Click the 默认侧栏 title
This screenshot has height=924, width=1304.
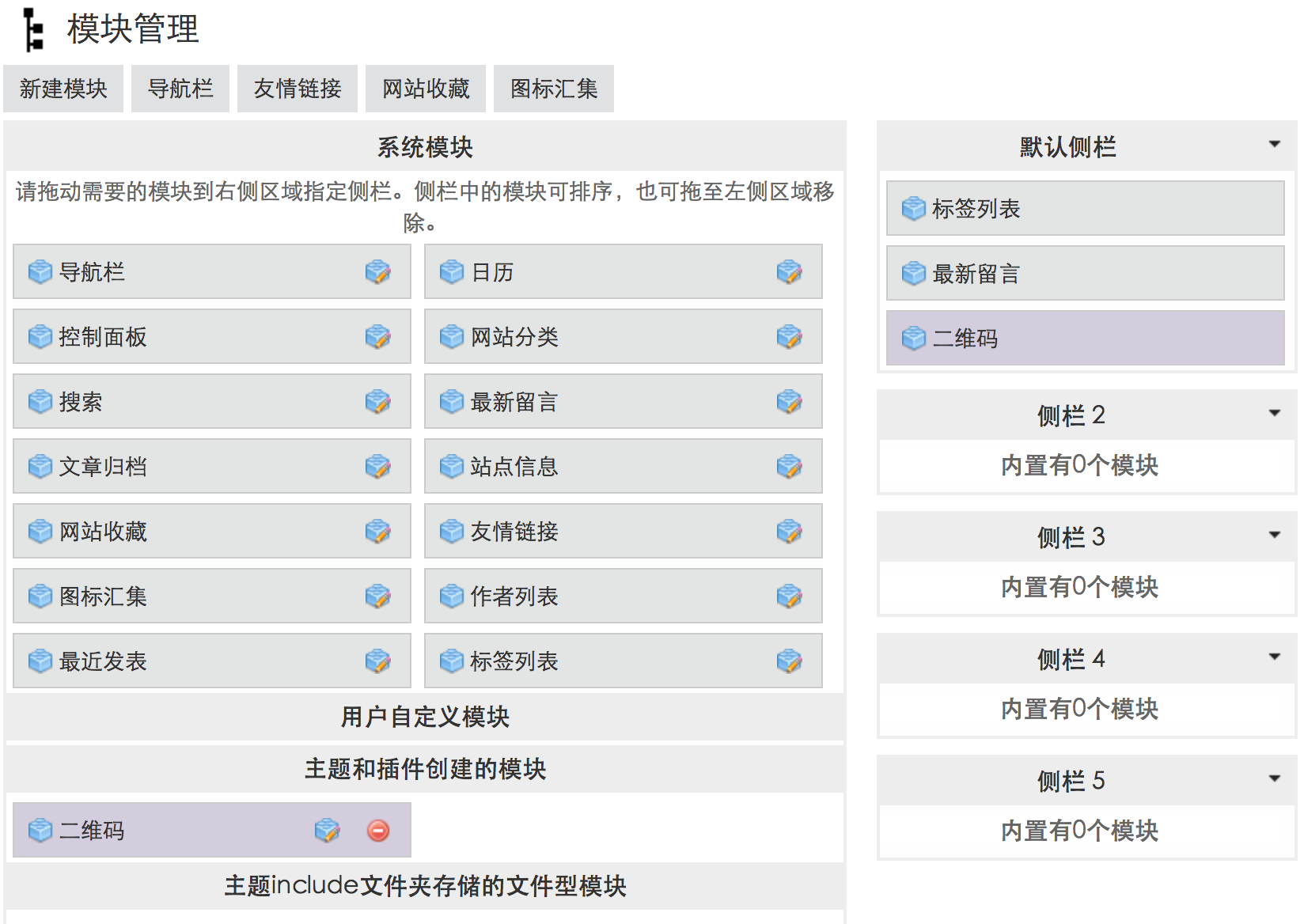point(1068,147)
